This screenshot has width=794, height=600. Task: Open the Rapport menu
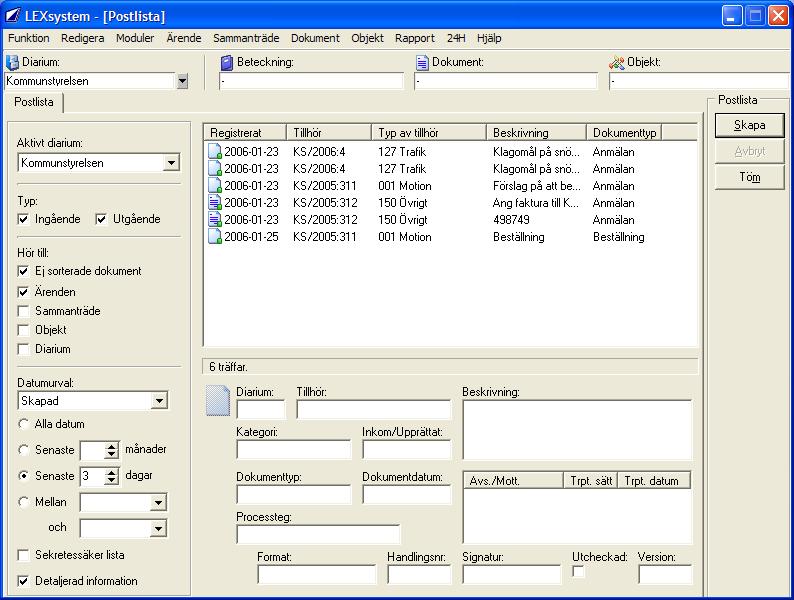pos(415,38)
